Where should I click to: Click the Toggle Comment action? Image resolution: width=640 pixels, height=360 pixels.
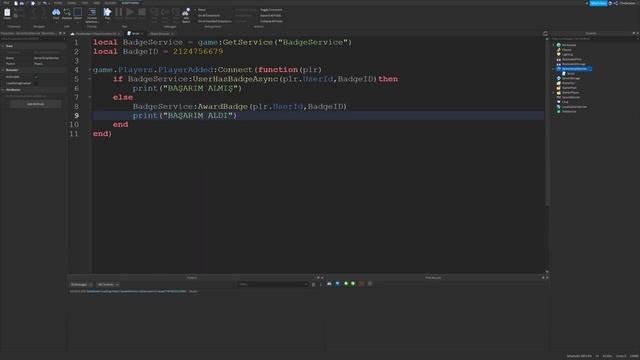coord(271,10)
